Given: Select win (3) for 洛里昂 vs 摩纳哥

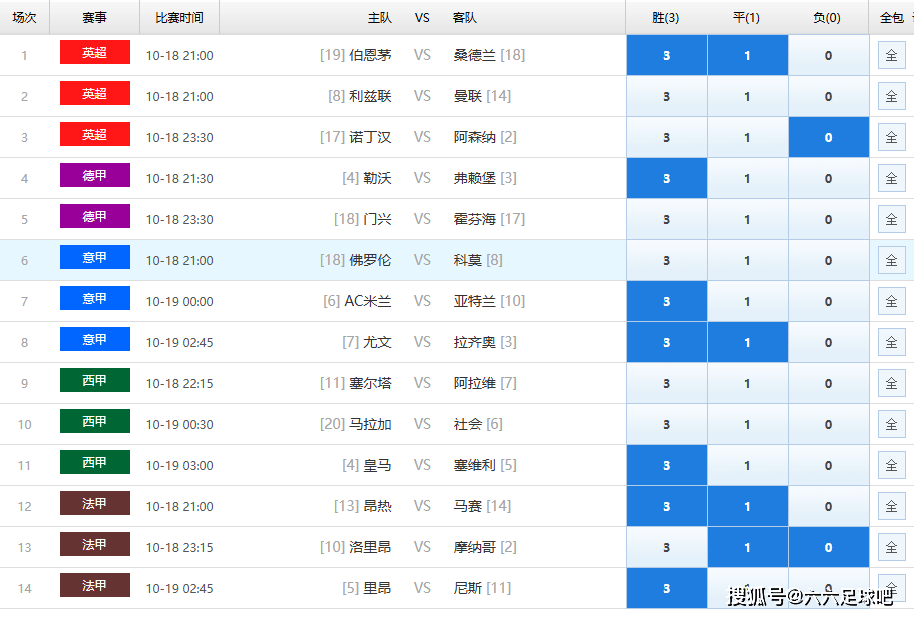Looking at the screenshot, I should click(667, 548).
